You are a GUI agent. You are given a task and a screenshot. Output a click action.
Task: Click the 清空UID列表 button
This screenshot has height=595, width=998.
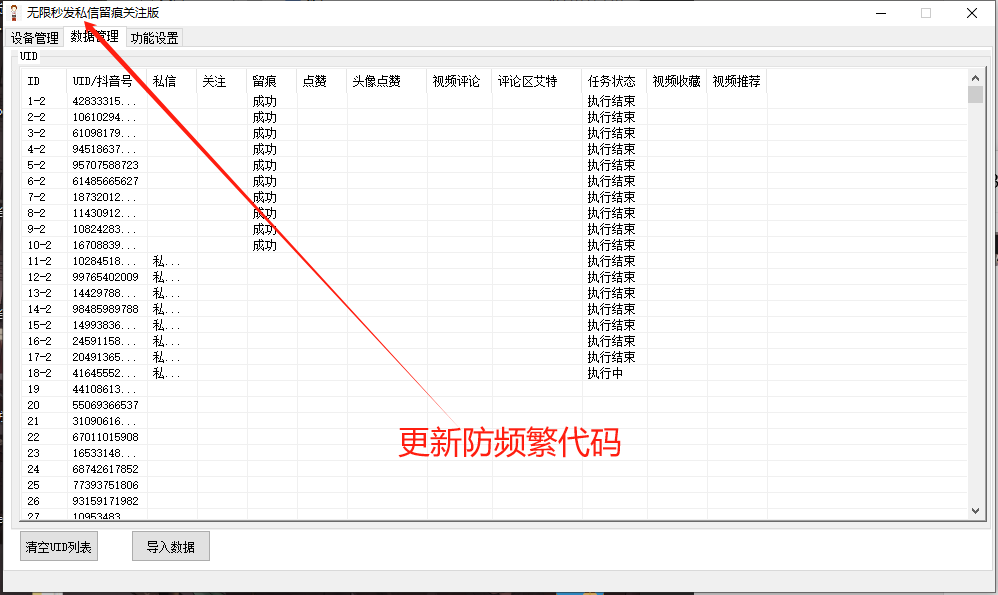[58, 546]
